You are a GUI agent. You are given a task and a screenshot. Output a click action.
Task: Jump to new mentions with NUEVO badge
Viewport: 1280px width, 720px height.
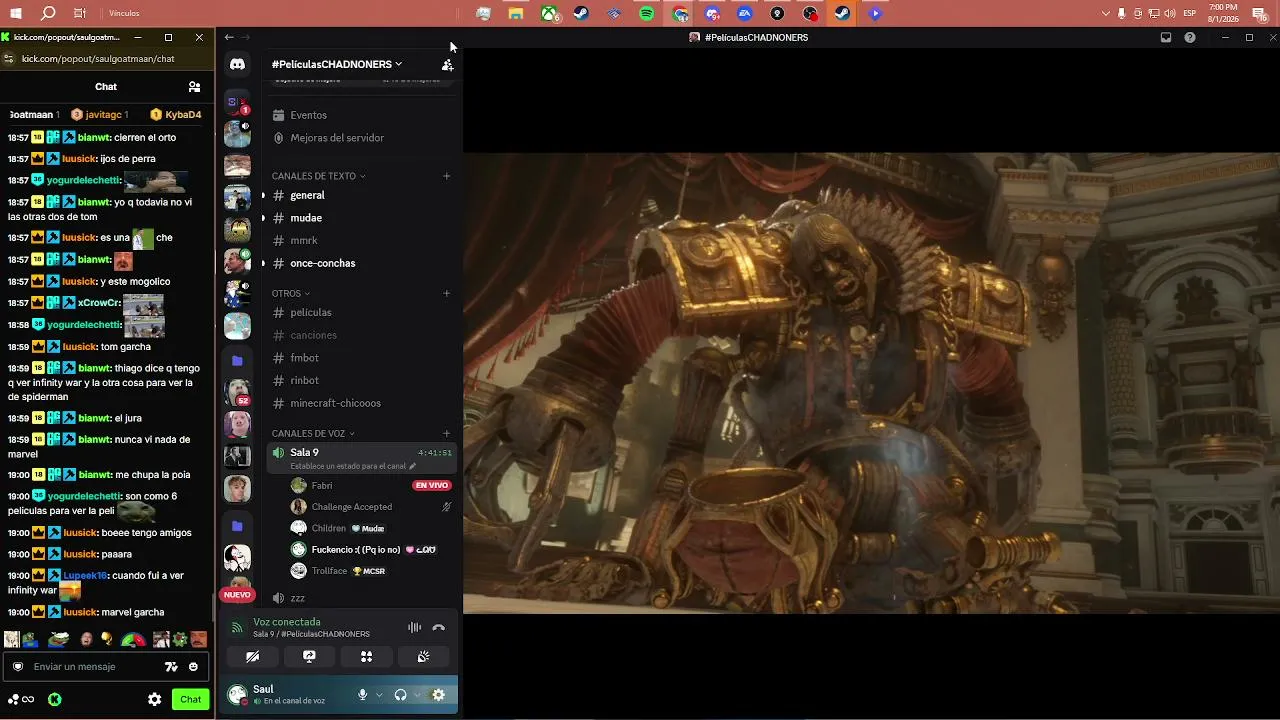(237, 595)
